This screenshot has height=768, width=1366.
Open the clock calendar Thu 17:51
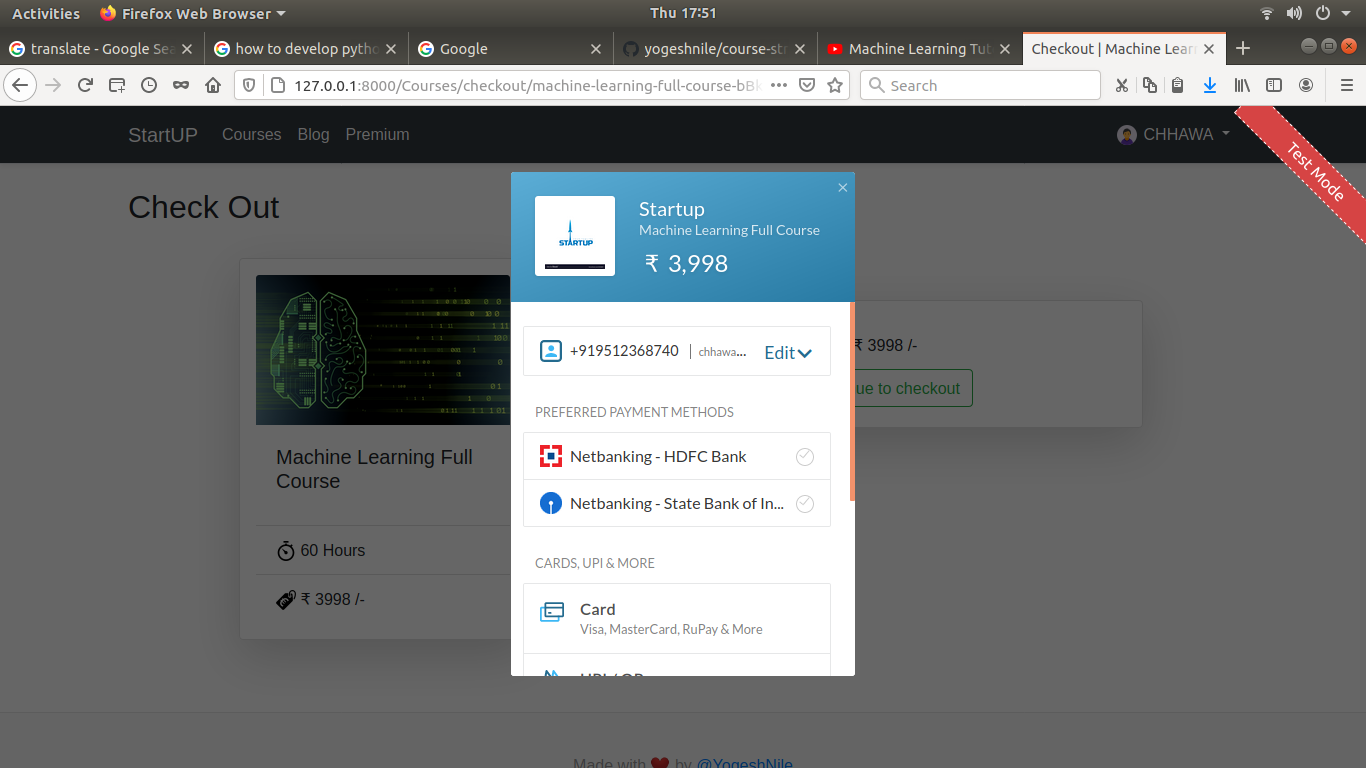point(683,13)
